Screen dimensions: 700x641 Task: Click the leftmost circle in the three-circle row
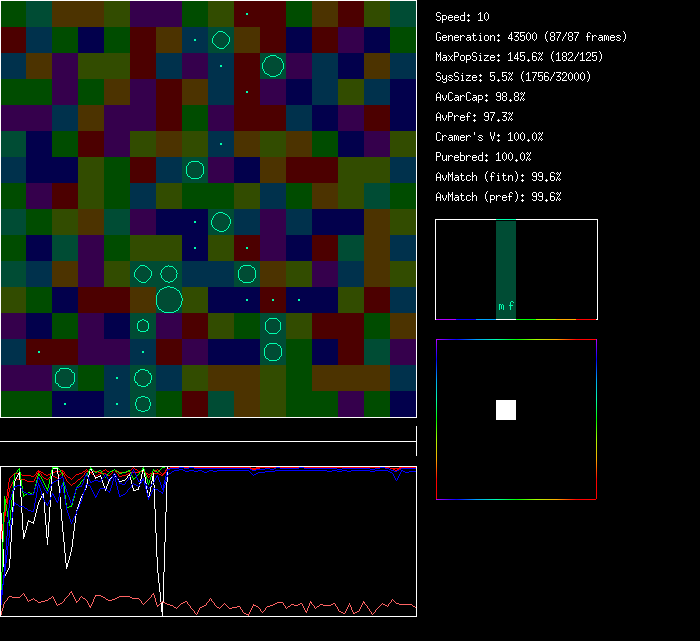pyautogui.click(x=143, y=273)
